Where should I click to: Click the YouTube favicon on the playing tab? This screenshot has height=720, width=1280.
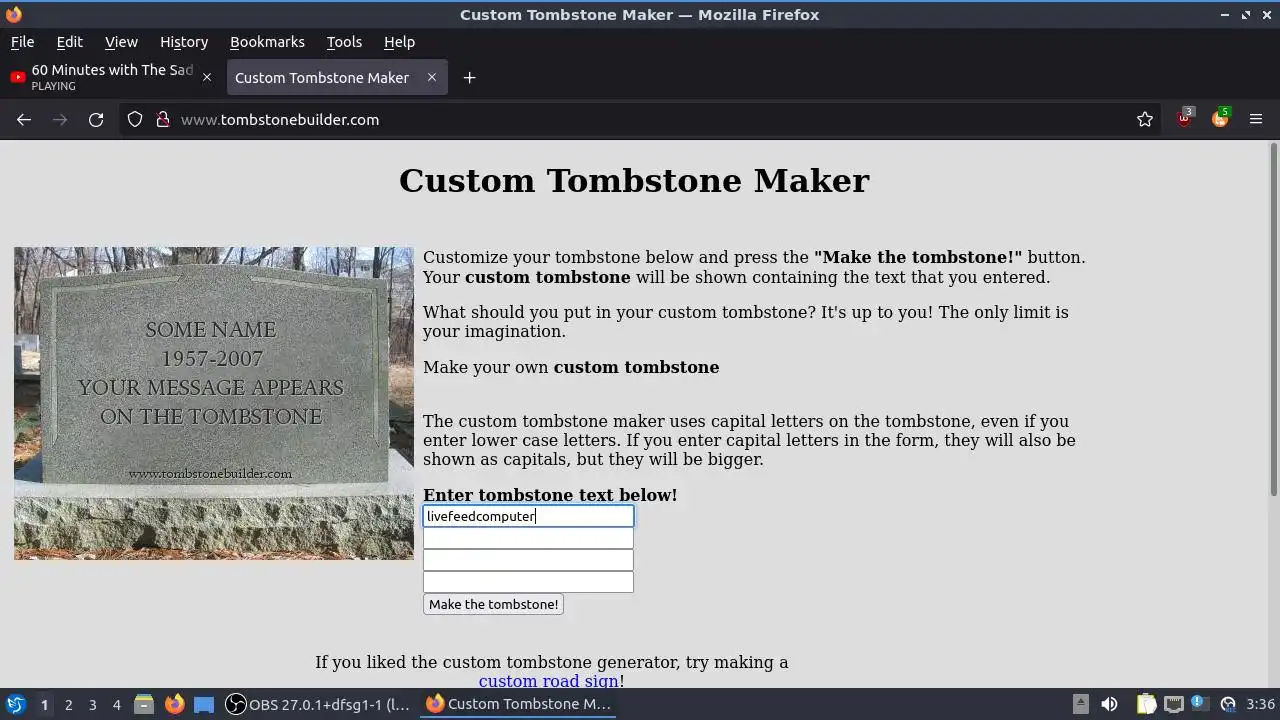tap(17, 77)
